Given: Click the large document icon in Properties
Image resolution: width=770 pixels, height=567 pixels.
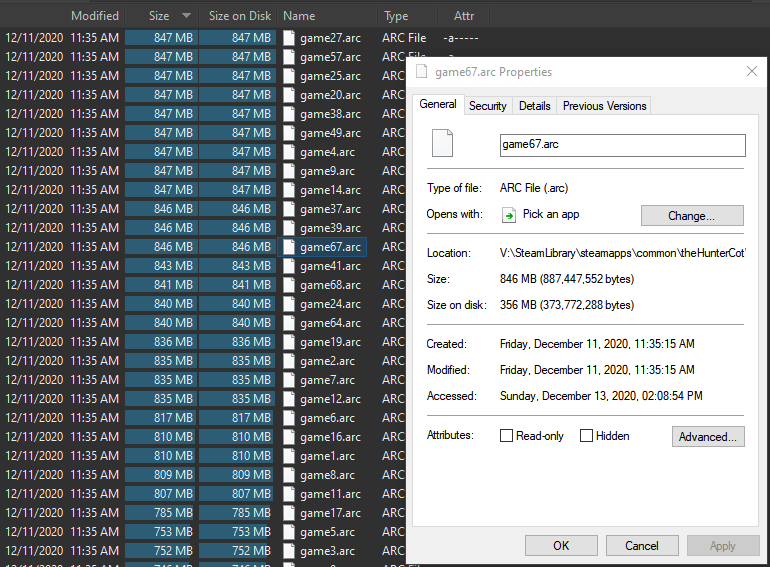Looking at the screenshot, I should [442, 144].
